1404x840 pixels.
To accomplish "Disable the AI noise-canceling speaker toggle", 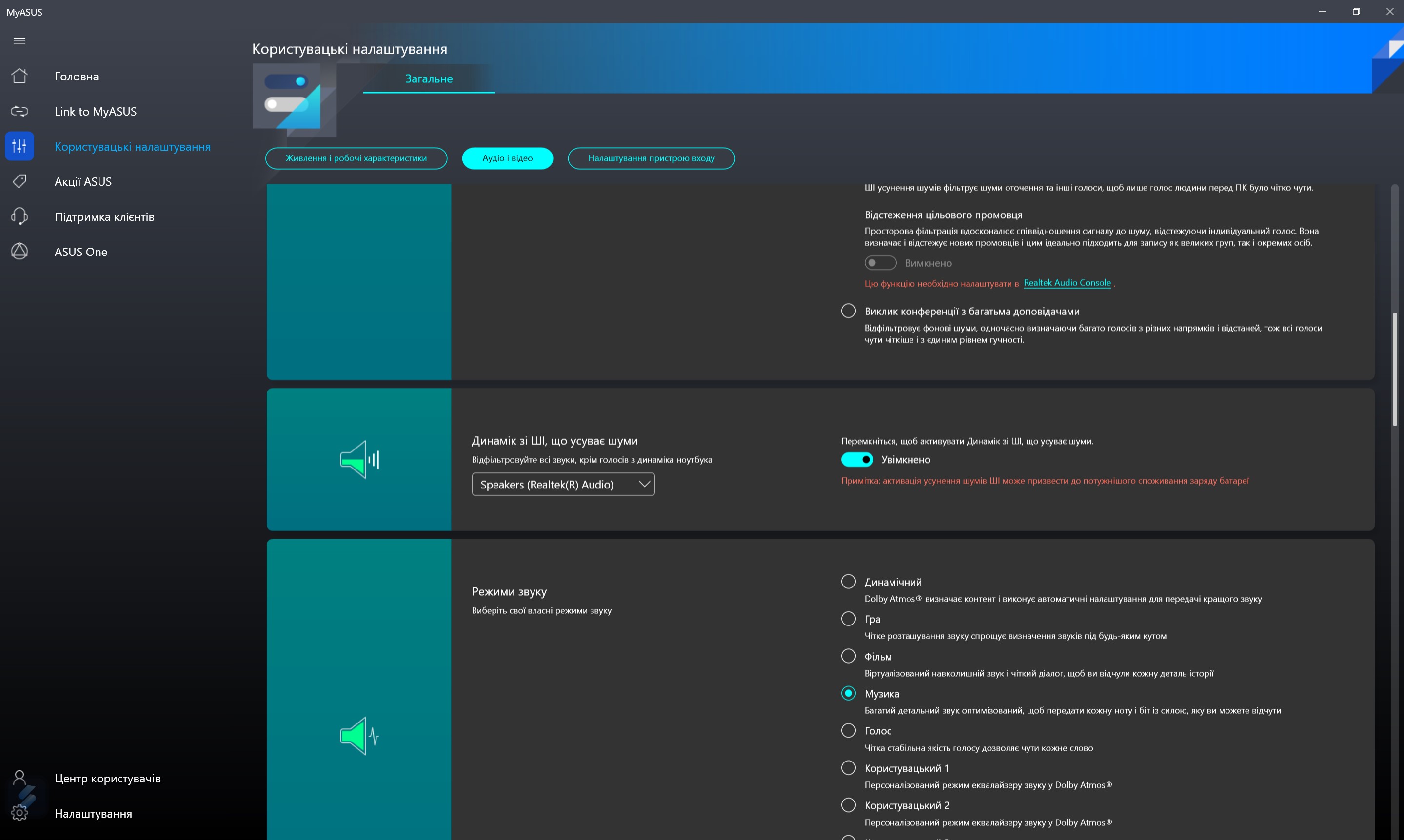I will click(856, 460).
